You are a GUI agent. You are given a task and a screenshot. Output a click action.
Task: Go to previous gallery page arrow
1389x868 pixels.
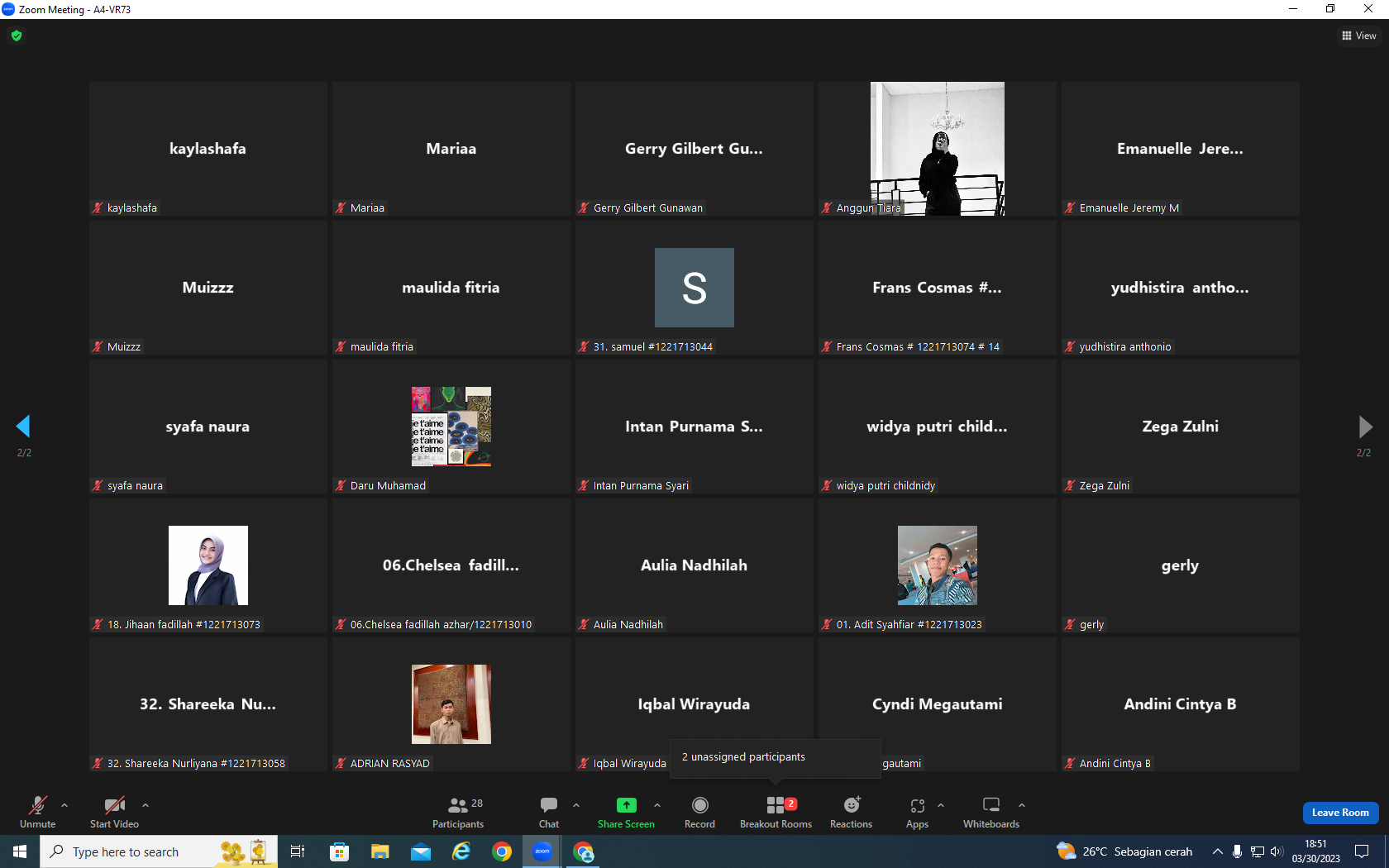click(23, 427)
